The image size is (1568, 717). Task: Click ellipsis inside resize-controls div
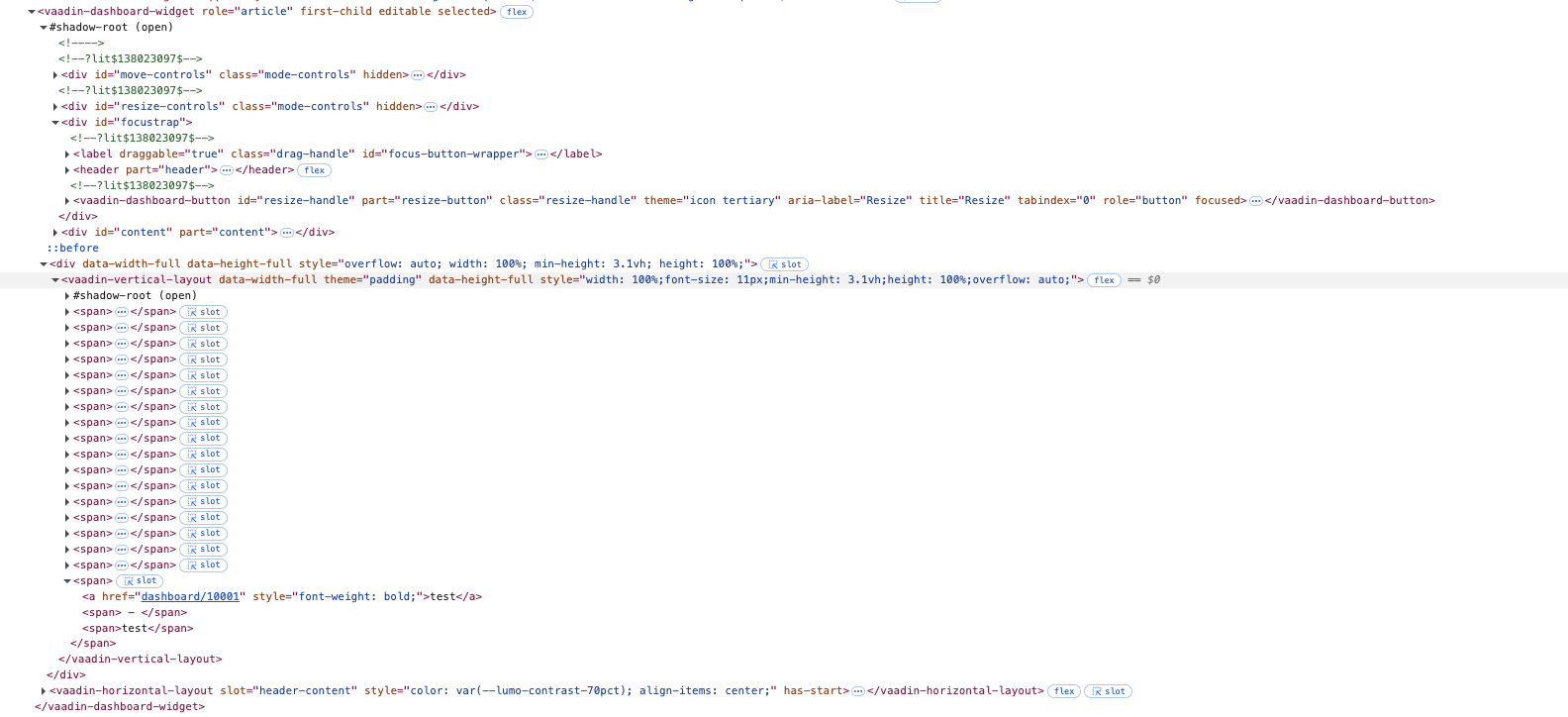431,107
